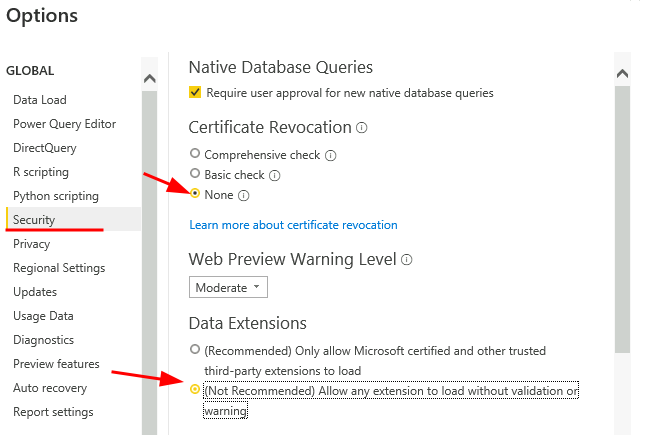This screenshot has height=435, width=651.
Task: Uncheck Require user approval for native queries
Action: [195, 93]
